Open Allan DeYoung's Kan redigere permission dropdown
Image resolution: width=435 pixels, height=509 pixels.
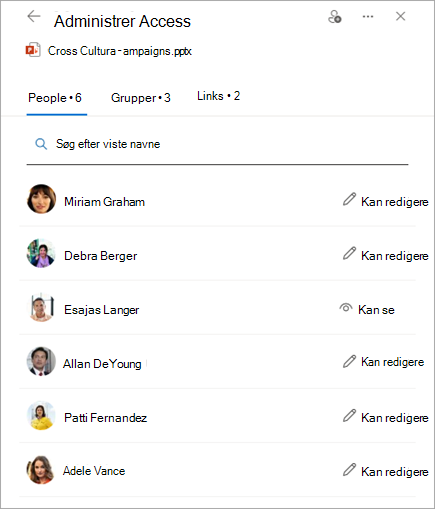click(x=383, y=362)
